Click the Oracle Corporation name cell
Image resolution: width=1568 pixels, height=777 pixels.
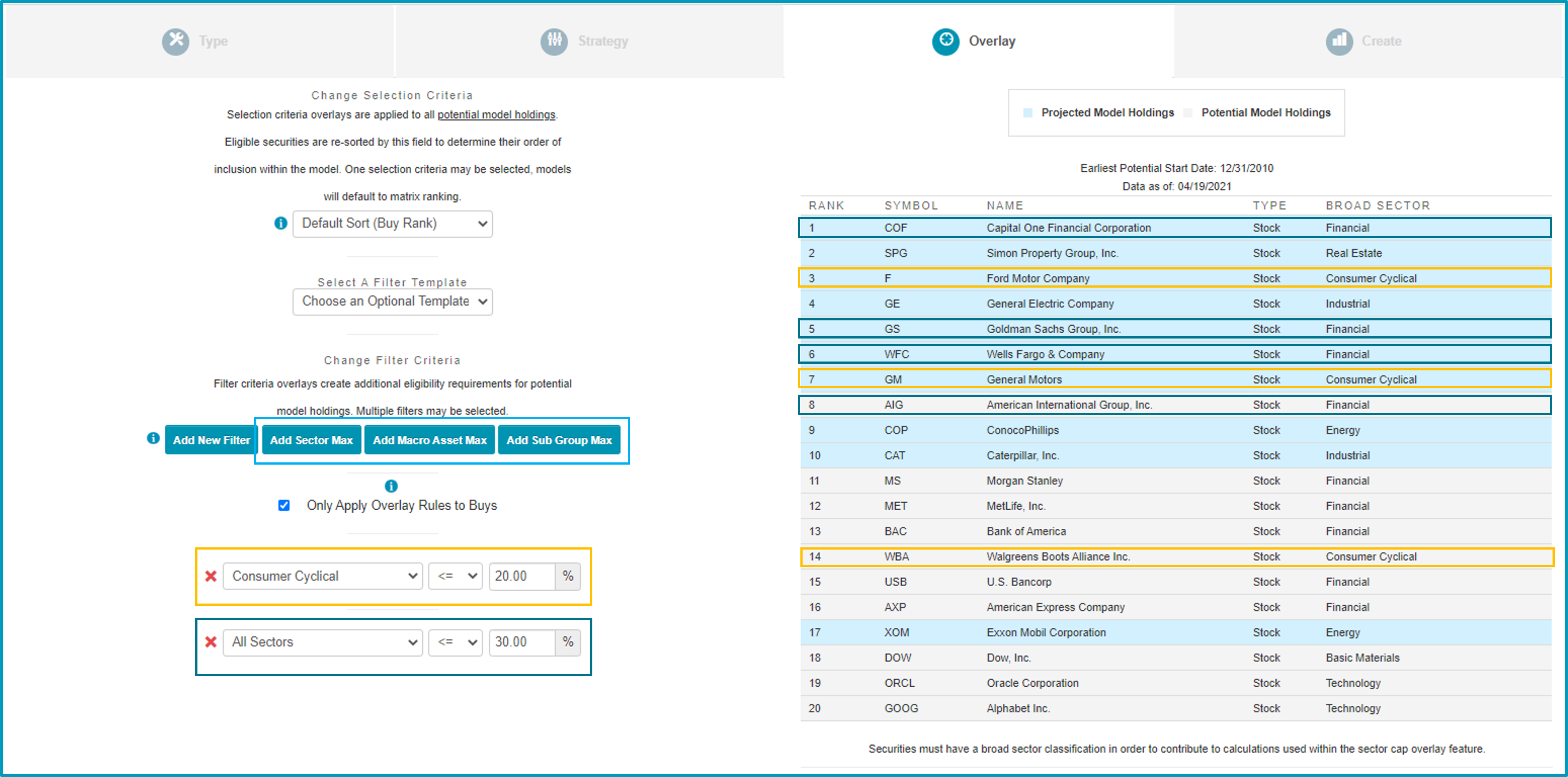point(1032,683)
